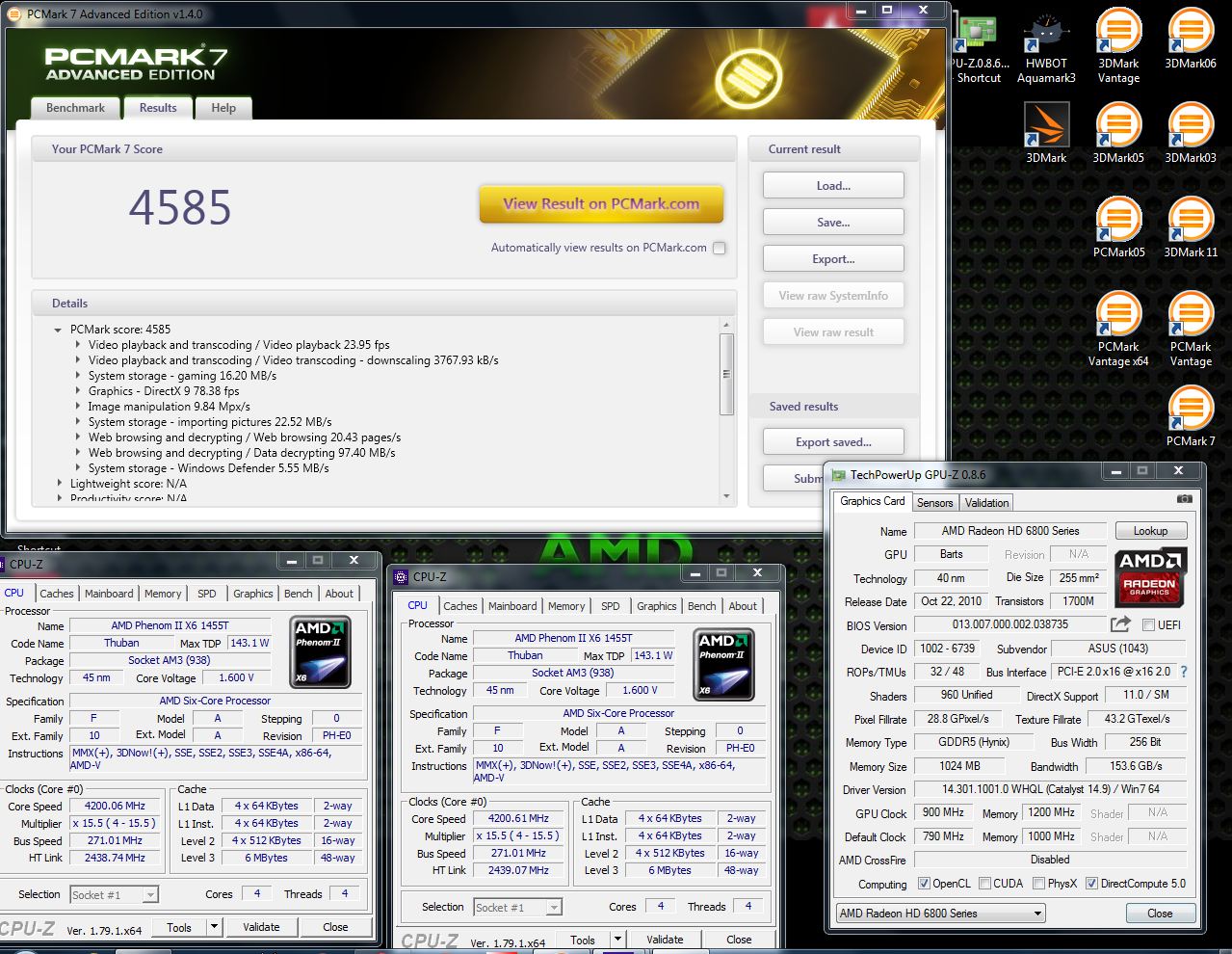Toggle the DirectCompute 5.0 checkbox
This screenshot has height=954, width=1232.
pos(1091,883)
